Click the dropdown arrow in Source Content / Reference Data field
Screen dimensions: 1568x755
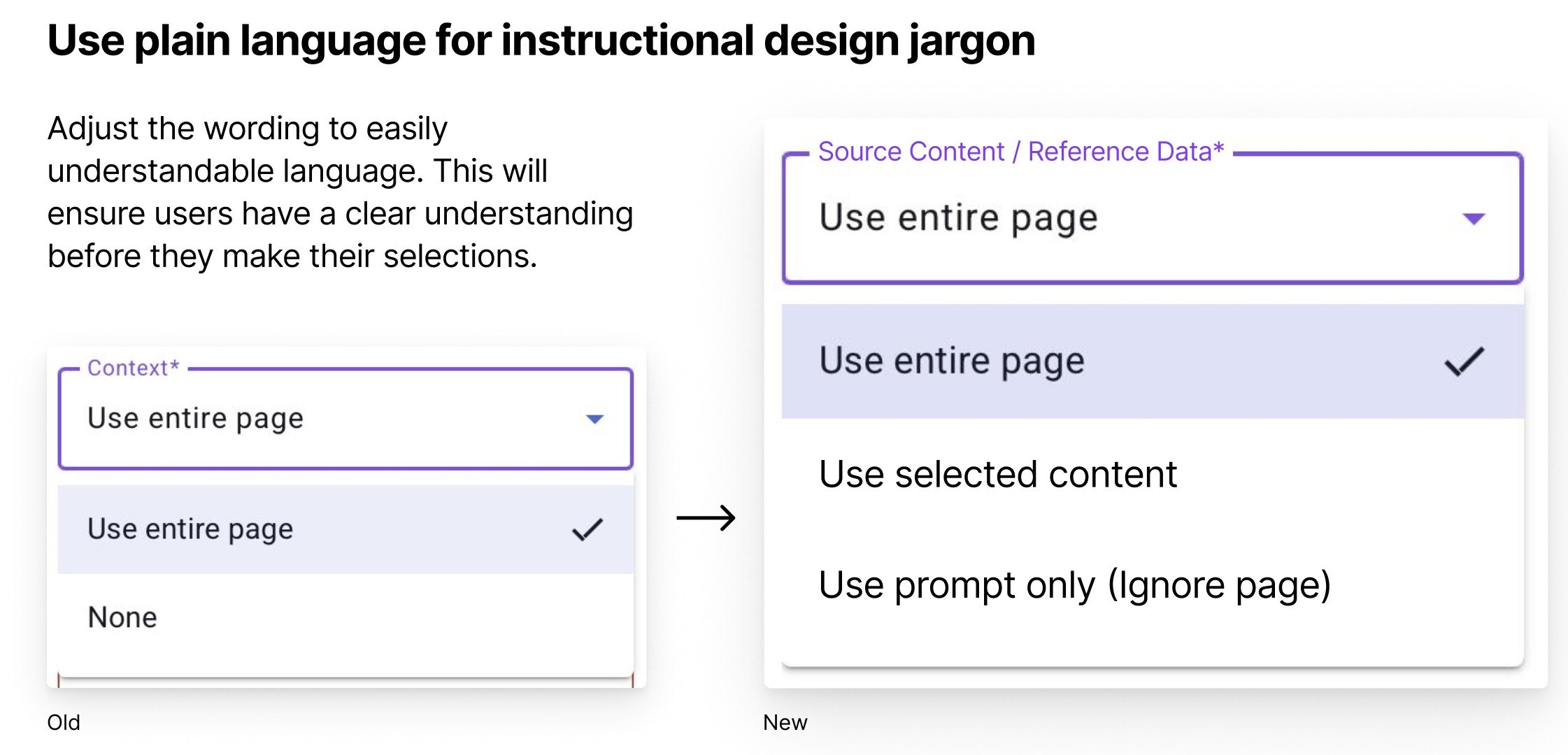[x=1474, y=219]
